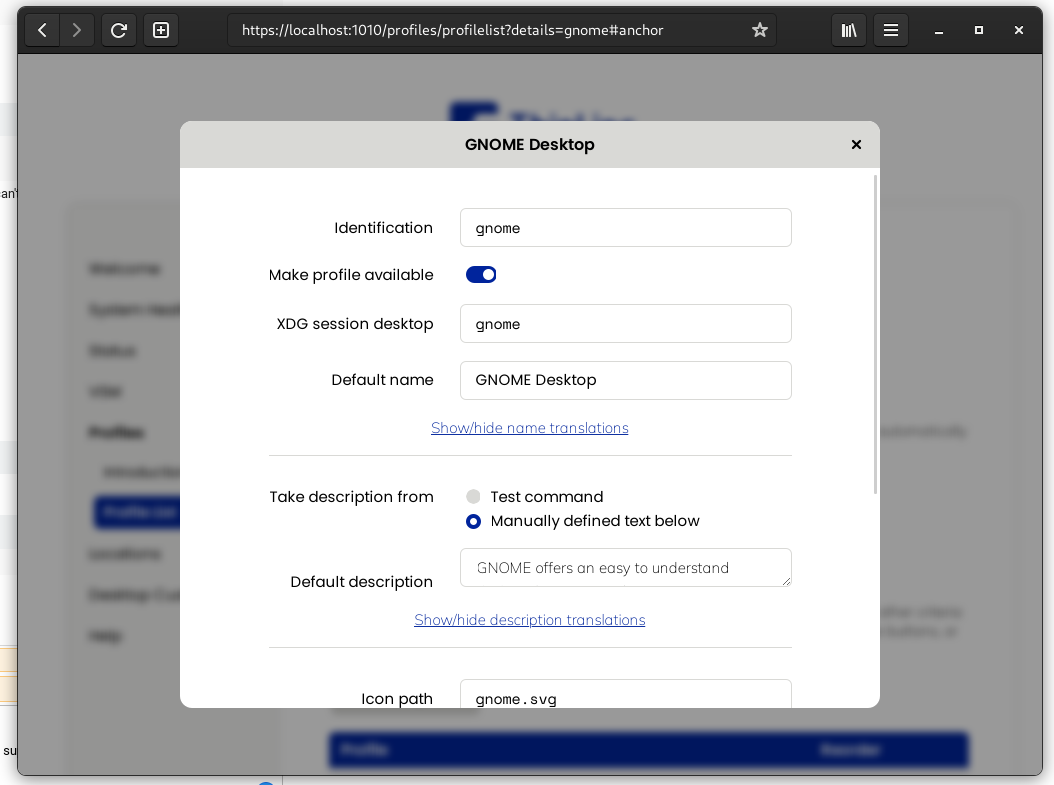Close the browser window
1054x785 pixels.
[x=1019, y=30]
